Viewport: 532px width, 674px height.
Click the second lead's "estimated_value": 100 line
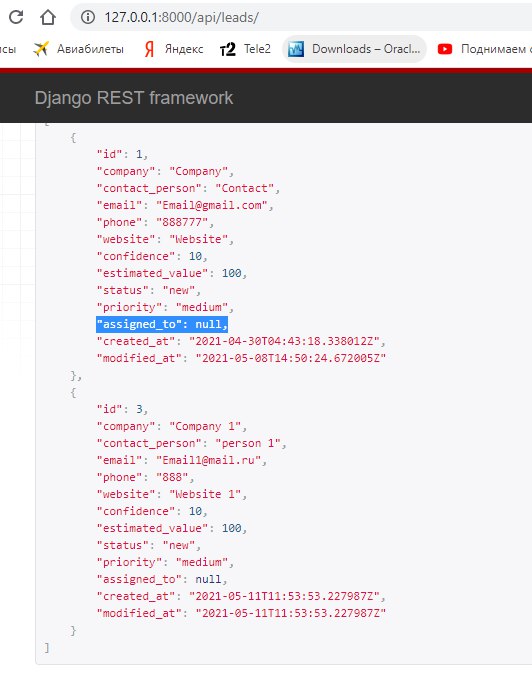point(172,528)
